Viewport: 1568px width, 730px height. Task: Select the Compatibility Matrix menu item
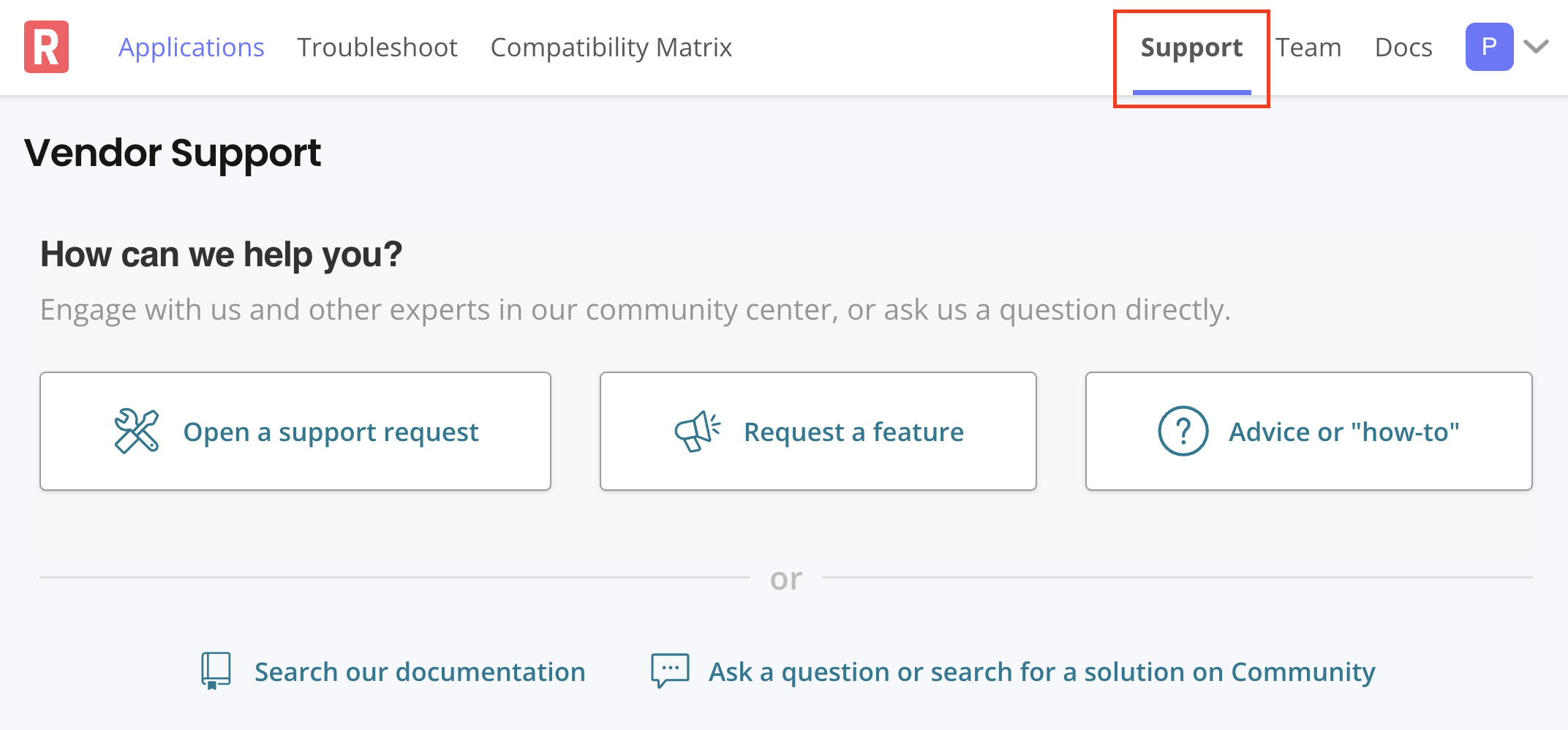tap(611, 47)
